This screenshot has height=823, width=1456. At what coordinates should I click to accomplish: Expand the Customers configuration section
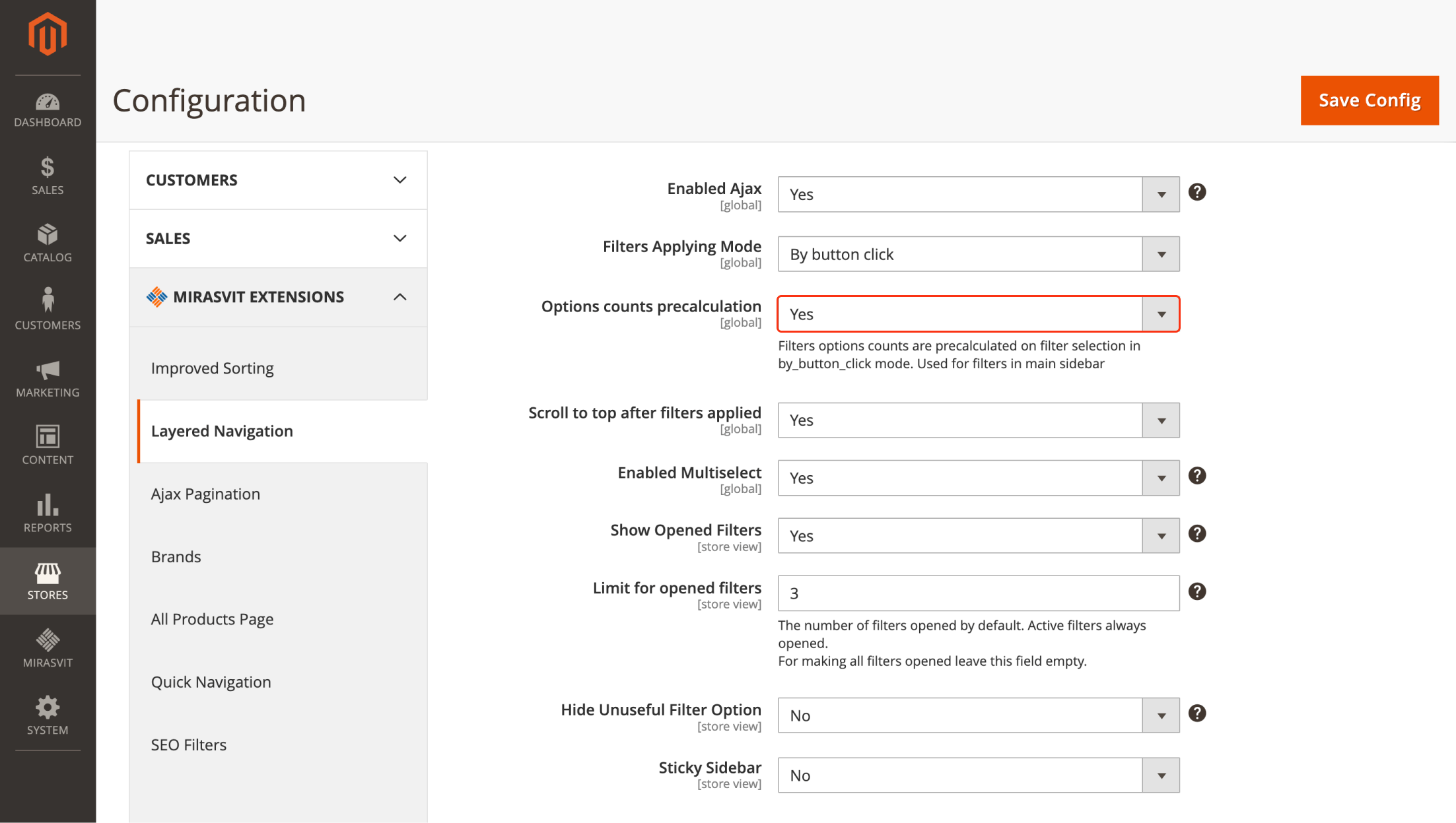278,180
